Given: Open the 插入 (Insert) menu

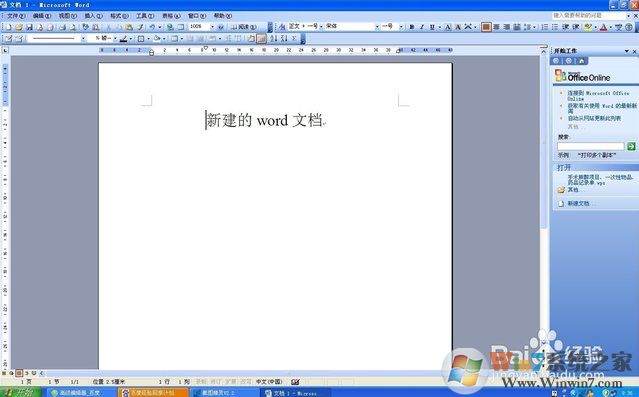Looking at the screenshot, I should tap(93, 15).
